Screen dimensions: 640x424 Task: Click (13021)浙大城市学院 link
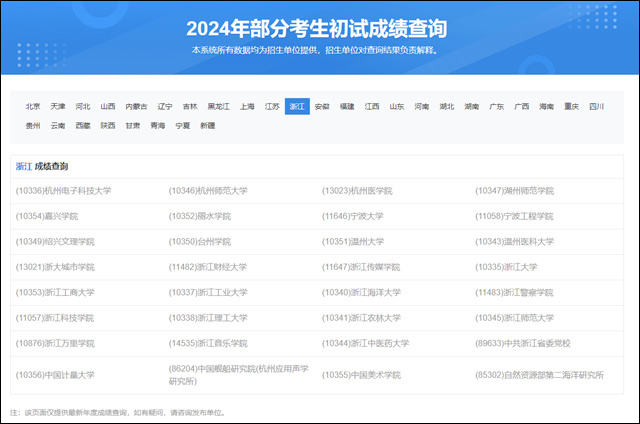pos(55,267)
